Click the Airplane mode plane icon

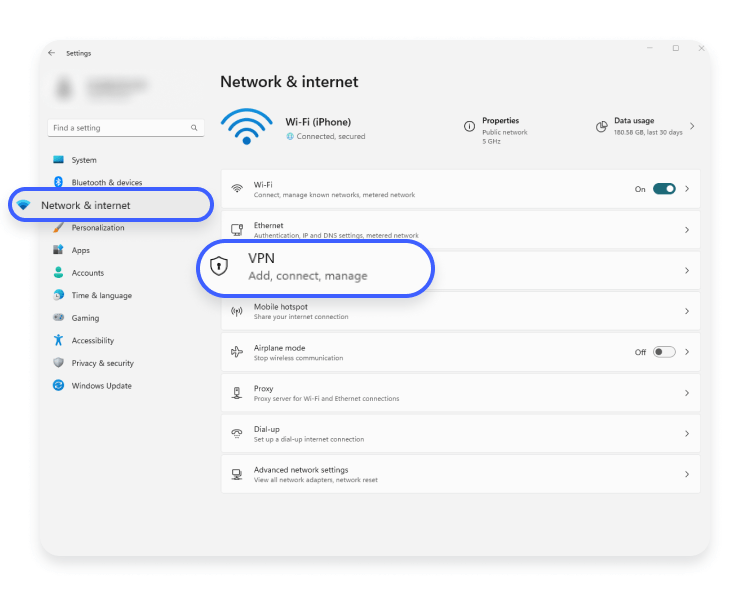tap(237, 352)
